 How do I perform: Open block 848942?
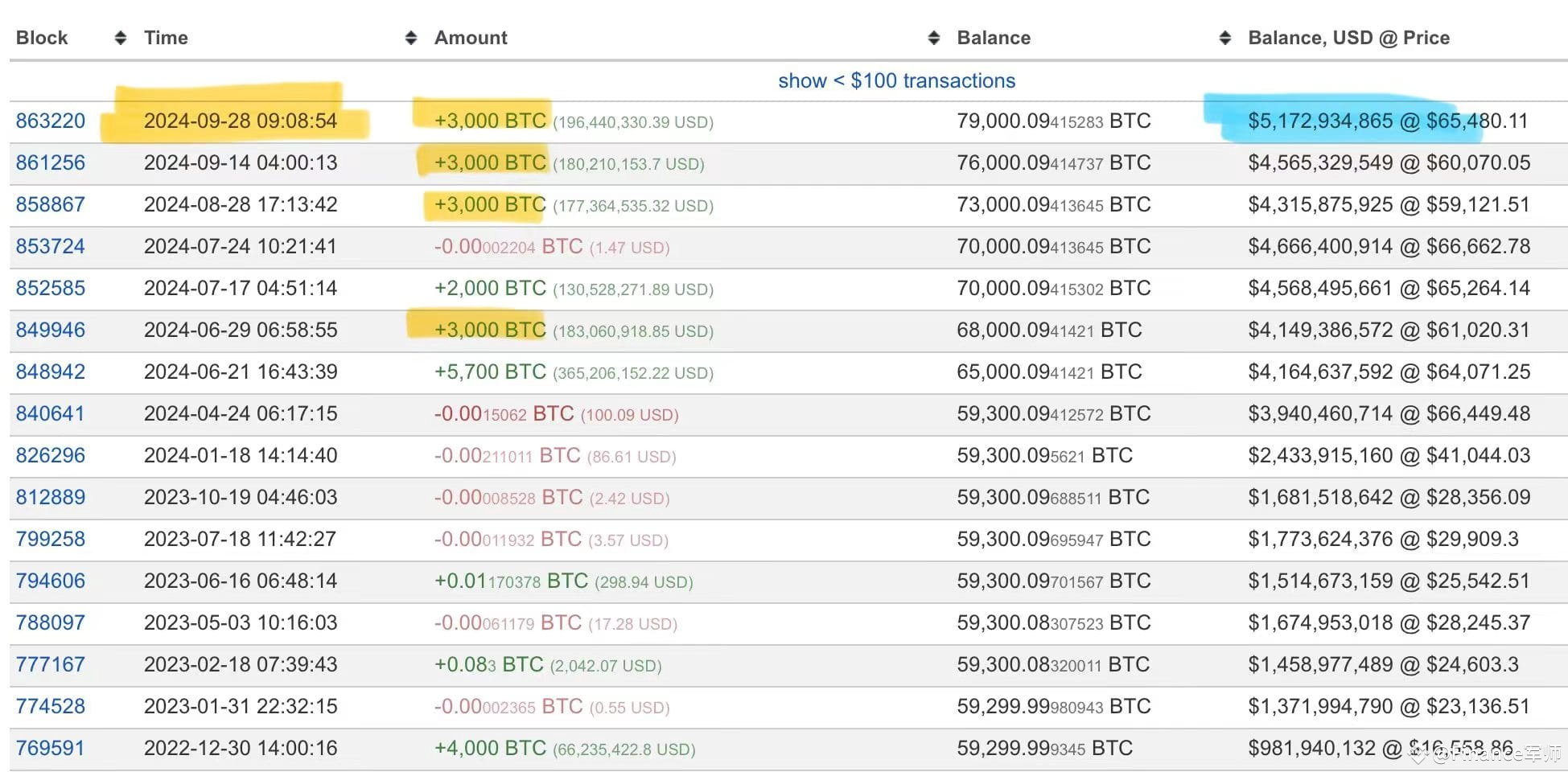[x=51, y=372]
